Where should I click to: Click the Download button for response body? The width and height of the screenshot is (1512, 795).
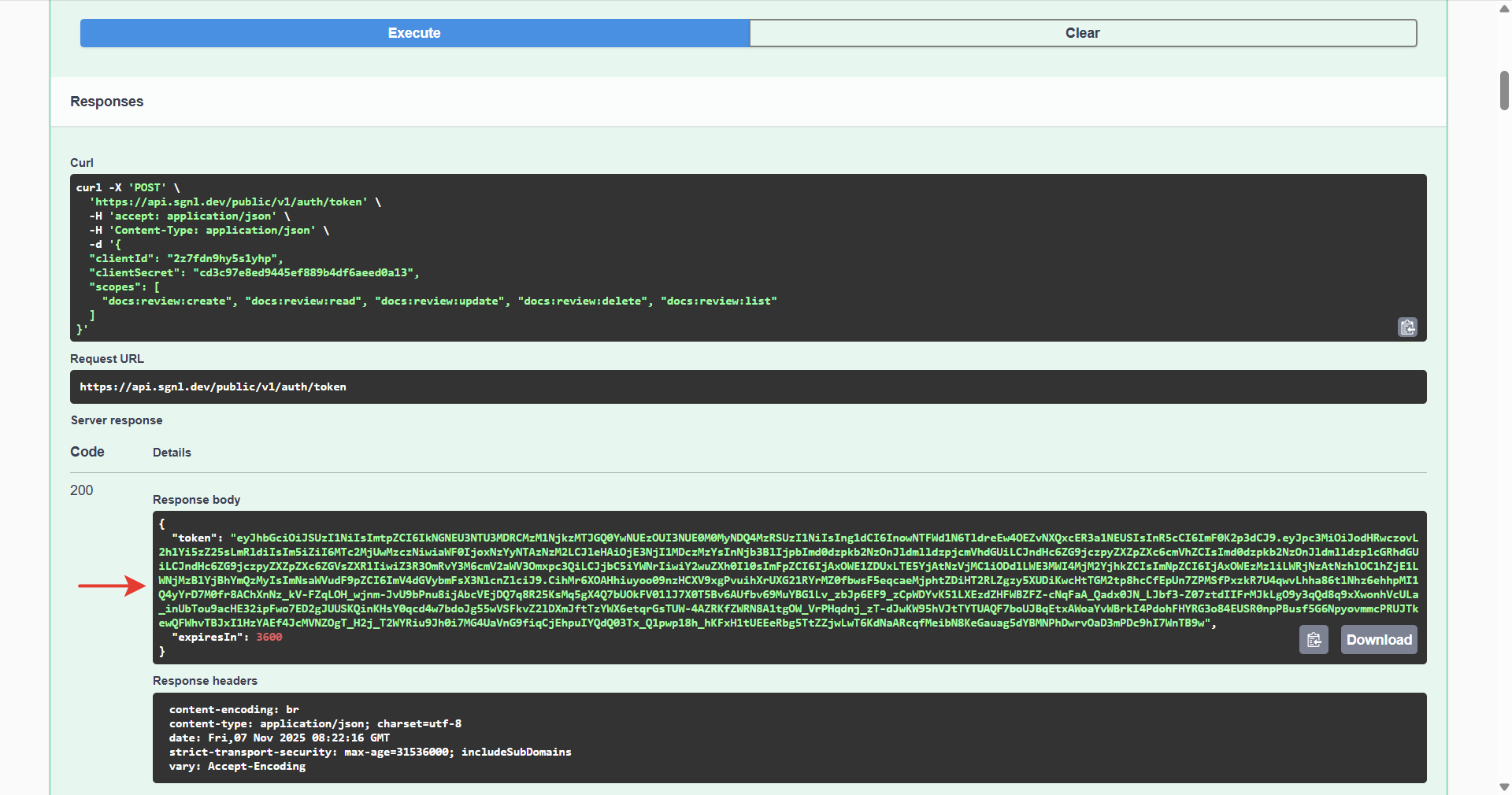coord(1378,640)
